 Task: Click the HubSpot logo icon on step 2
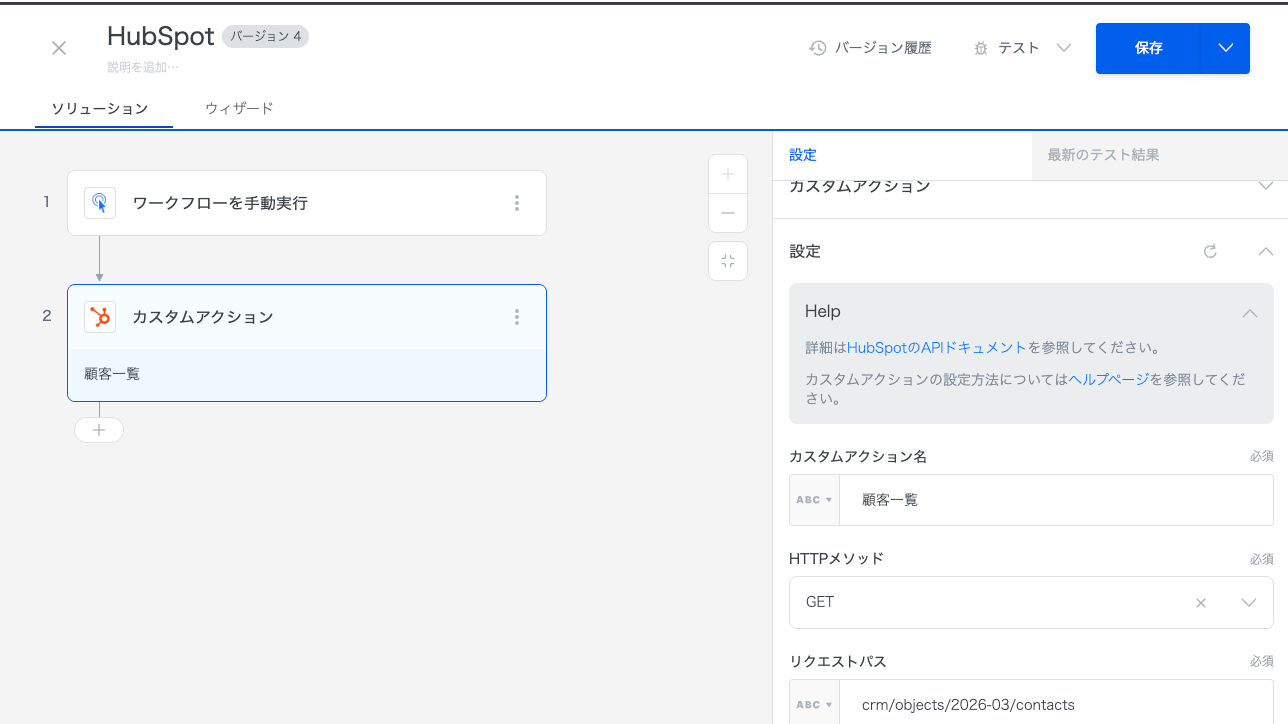coord(100,317)
